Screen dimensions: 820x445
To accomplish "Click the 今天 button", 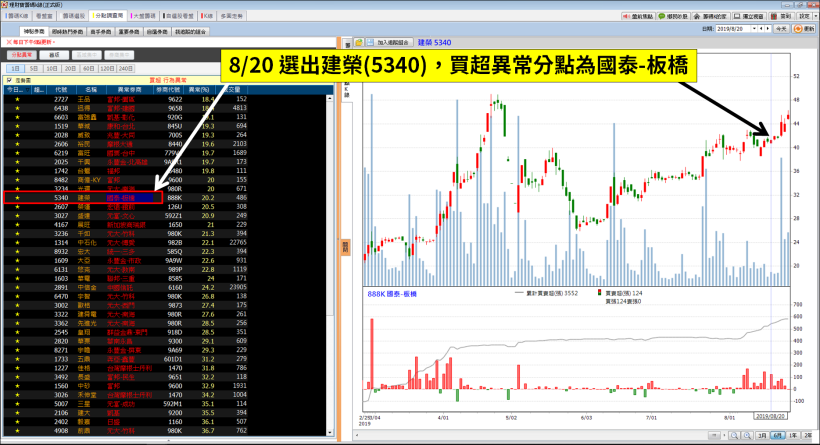I will (781, 29).
